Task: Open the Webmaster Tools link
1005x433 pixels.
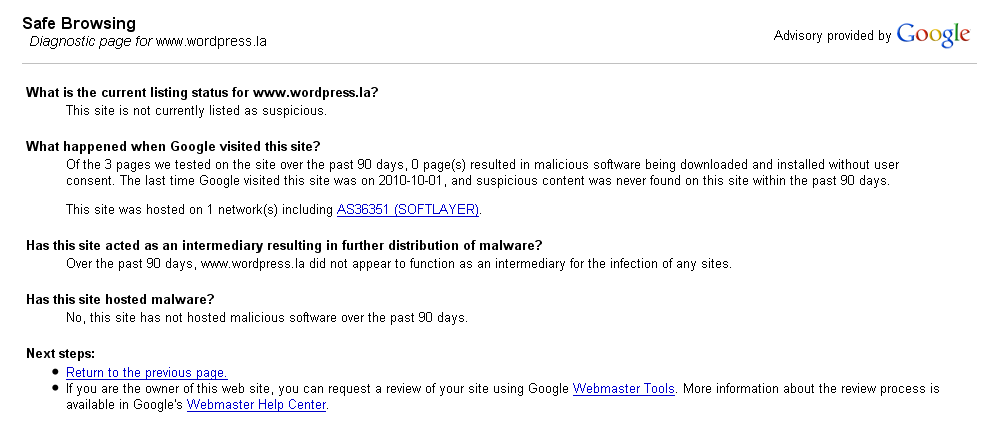Action: pos(624,389)
